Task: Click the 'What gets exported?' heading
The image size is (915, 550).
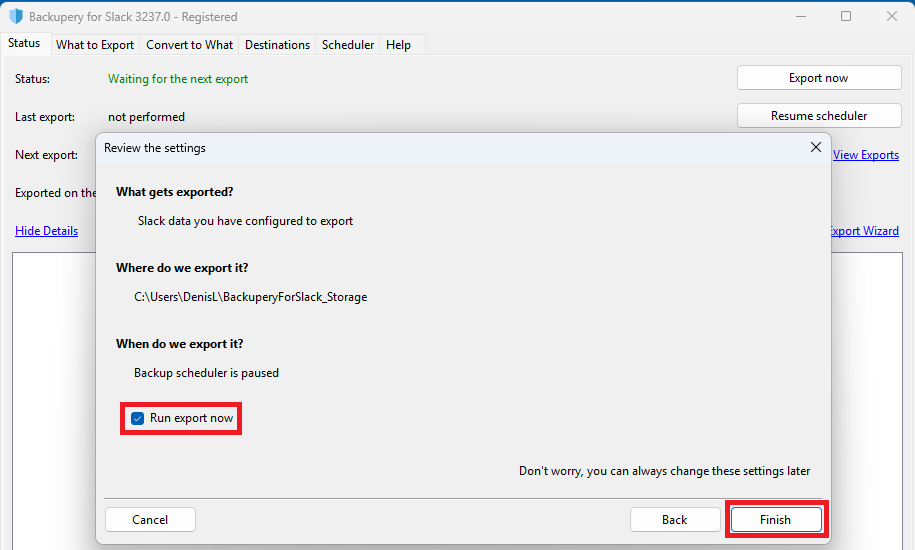Action: (x=174, y=192)
